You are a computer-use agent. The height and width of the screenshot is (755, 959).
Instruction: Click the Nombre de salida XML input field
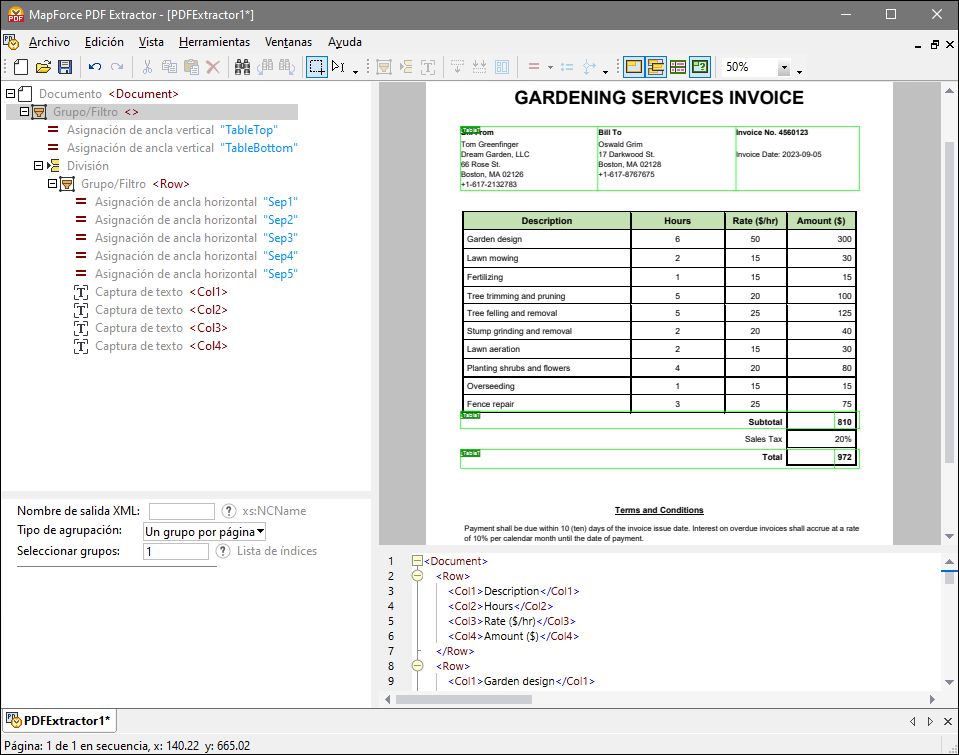click(181, 511)
